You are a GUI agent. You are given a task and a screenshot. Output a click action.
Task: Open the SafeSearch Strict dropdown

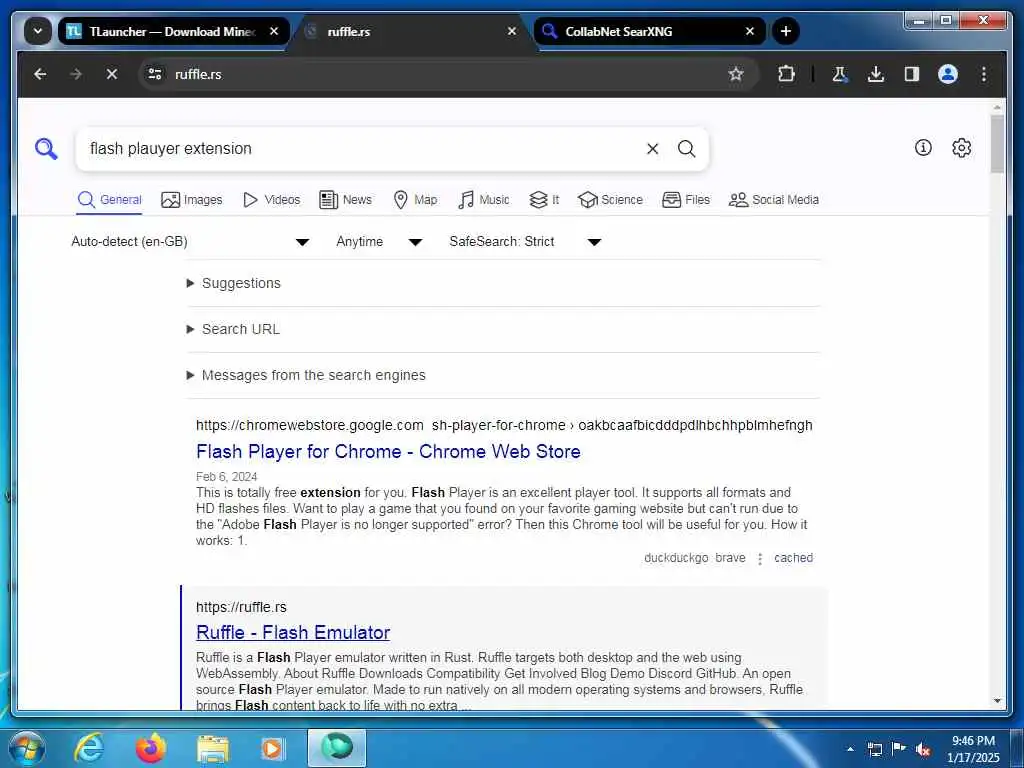(x=524, y=242)
